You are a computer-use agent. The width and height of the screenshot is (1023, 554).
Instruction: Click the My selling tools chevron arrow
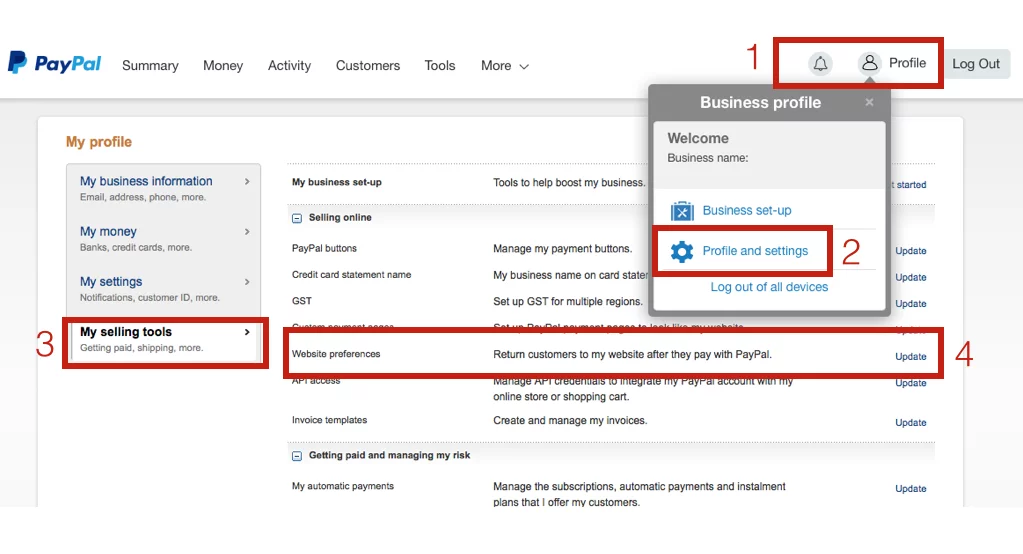coord(247,332)
